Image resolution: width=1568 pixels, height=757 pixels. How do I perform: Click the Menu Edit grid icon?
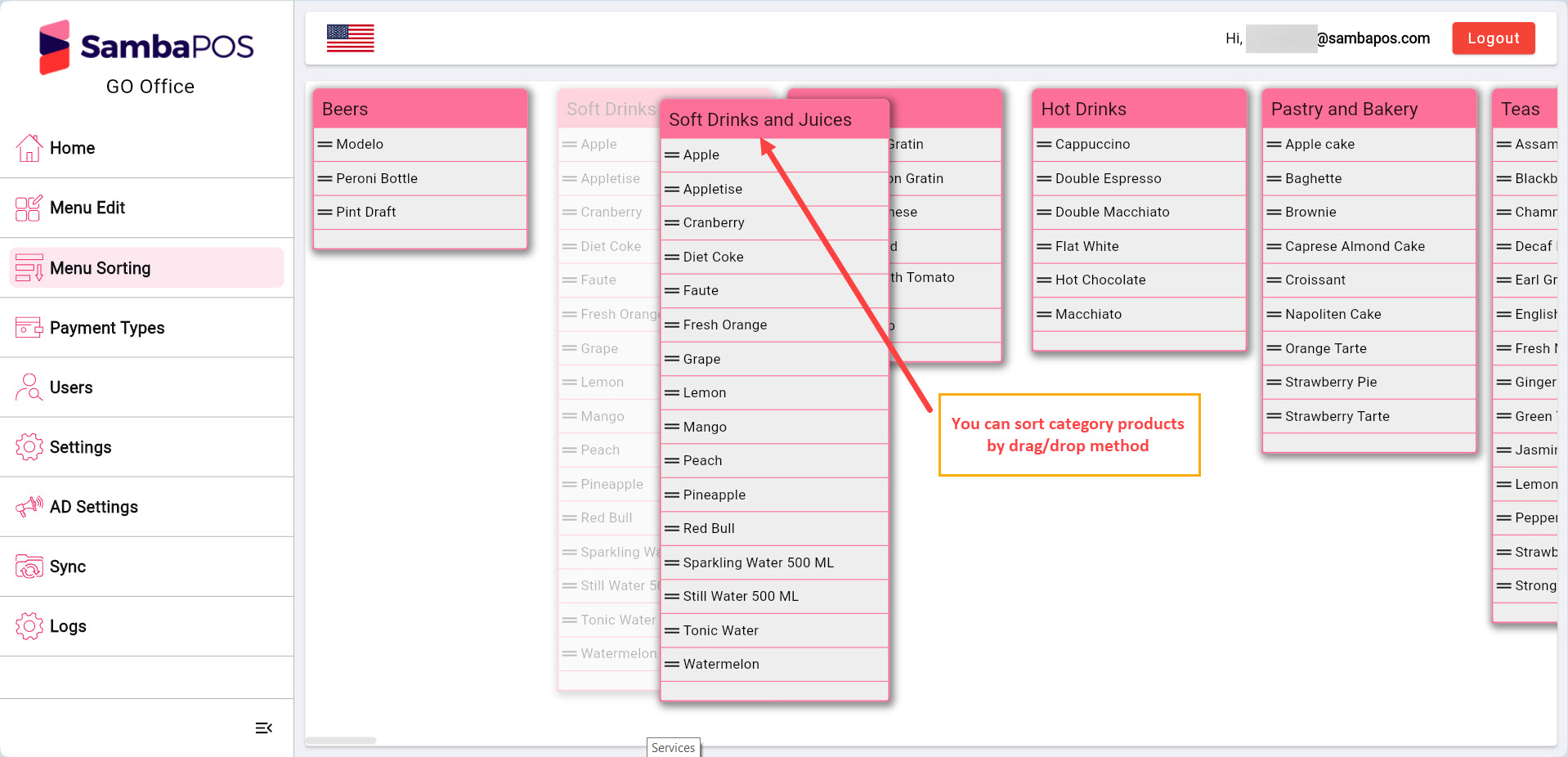coord(29,208)
